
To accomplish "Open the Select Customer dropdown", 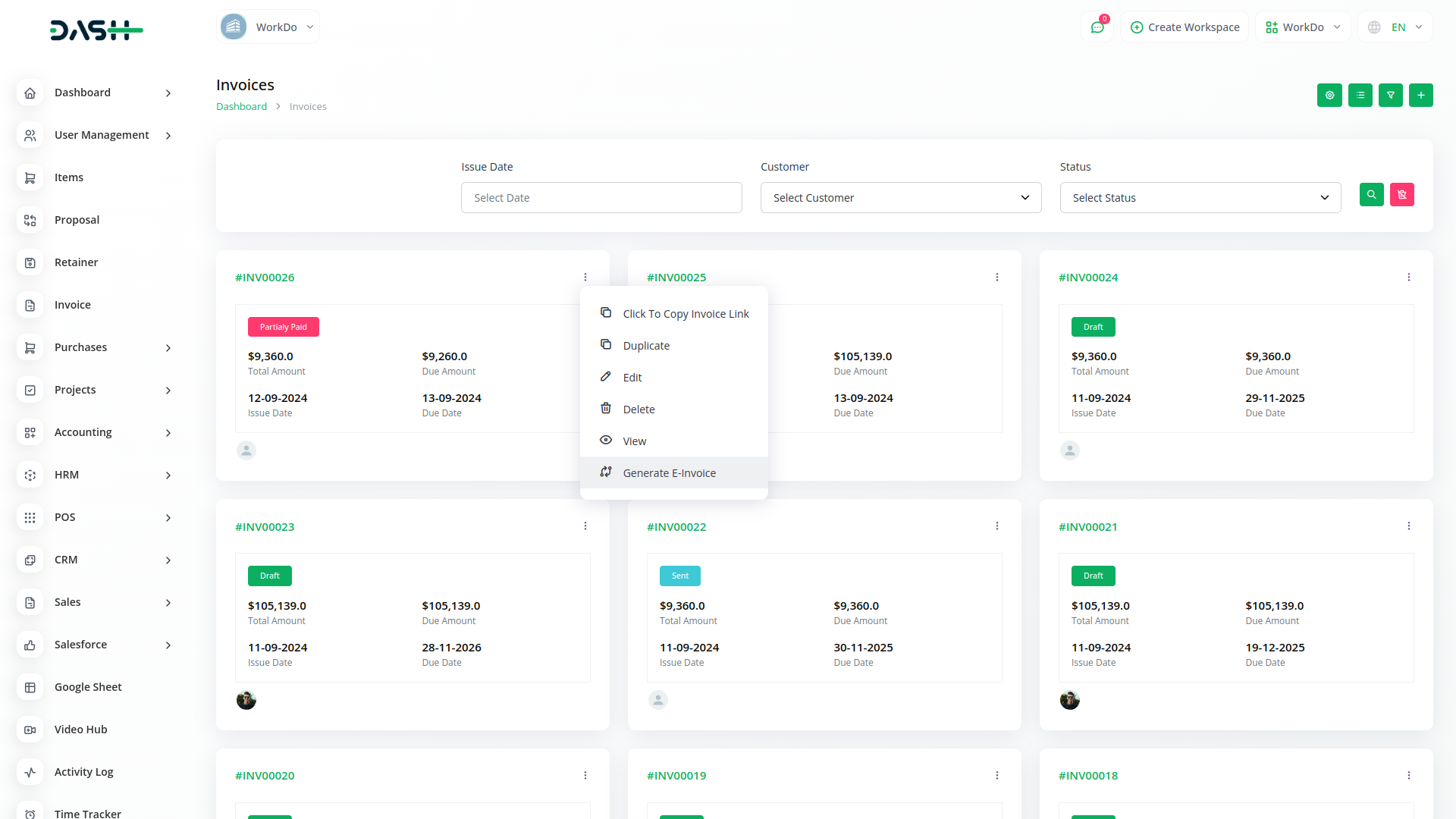I will 900,198.
